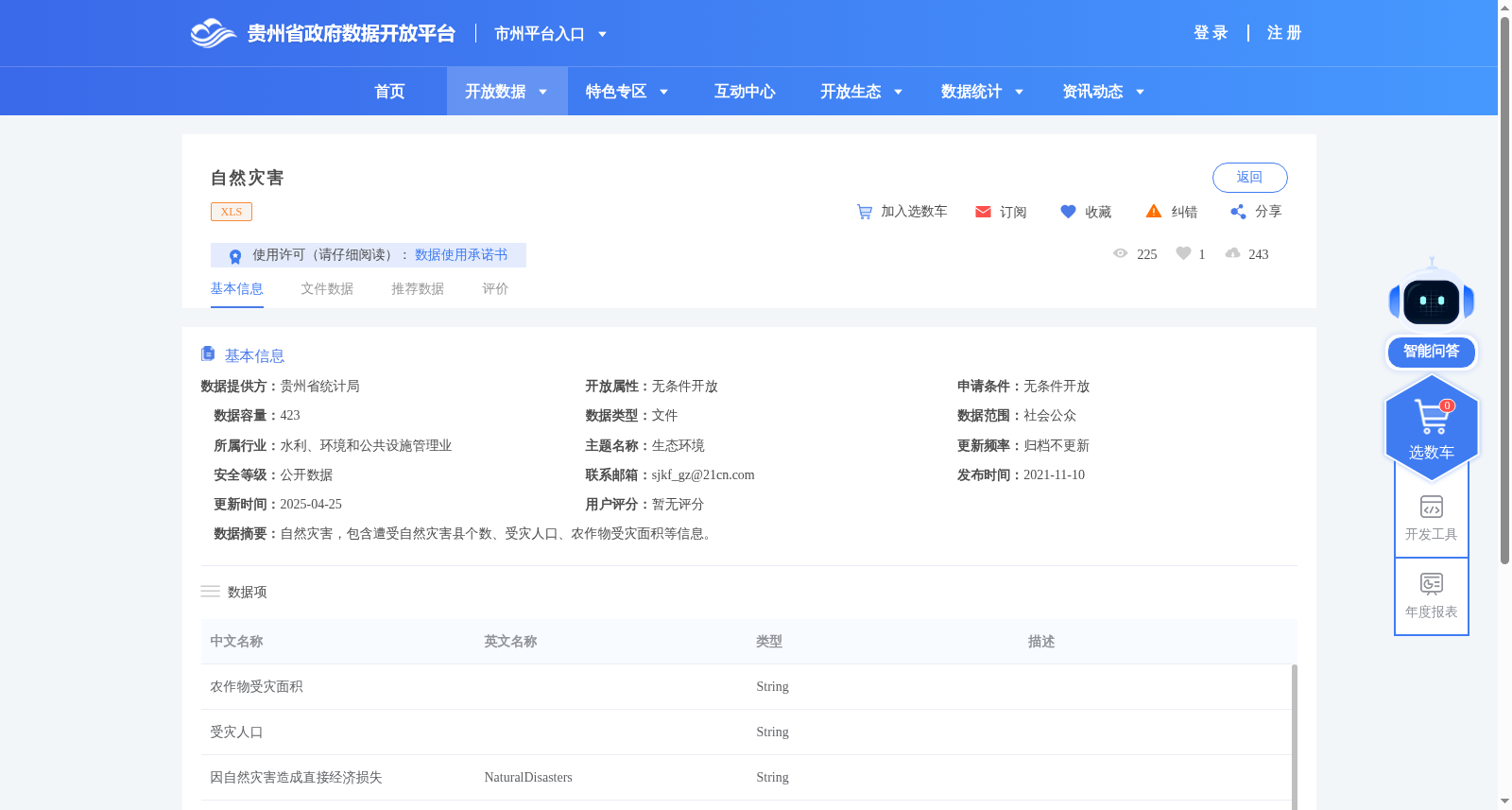Click the 英文名称 column header
Image resolution: width=1512 pixels, height=810 pixels.
coord(510,642)
